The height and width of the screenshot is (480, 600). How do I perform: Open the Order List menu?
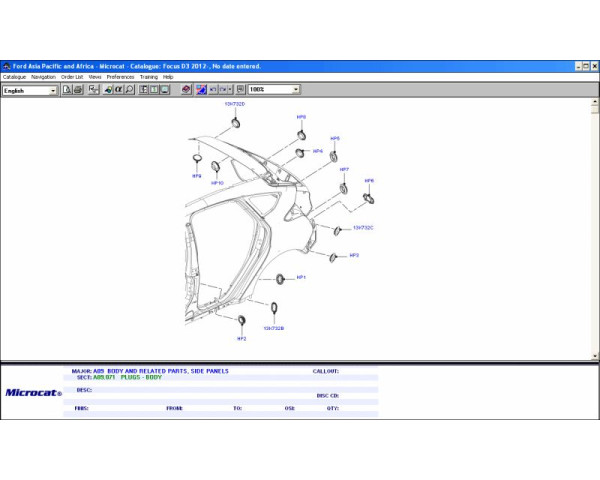(x=72, y=76)
